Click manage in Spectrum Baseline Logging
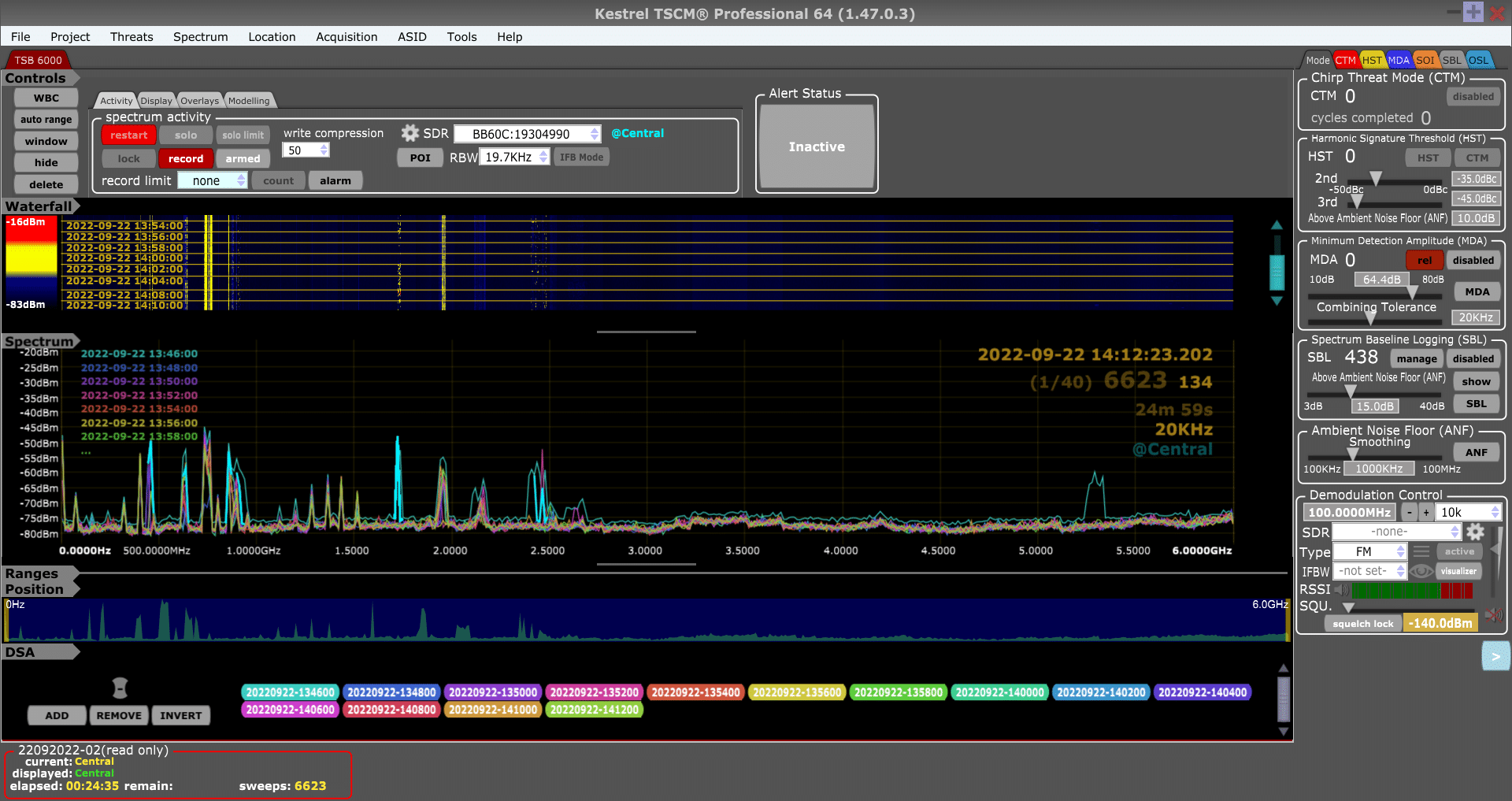 [x=1416, y=358]
